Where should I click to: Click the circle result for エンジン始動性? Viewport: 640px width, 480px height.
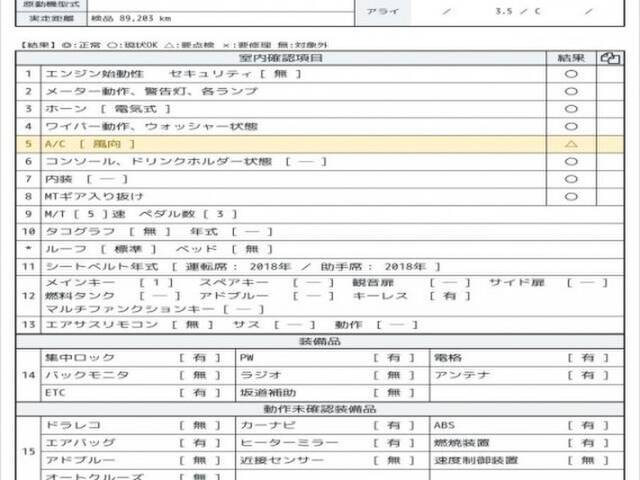click(571, 74)
